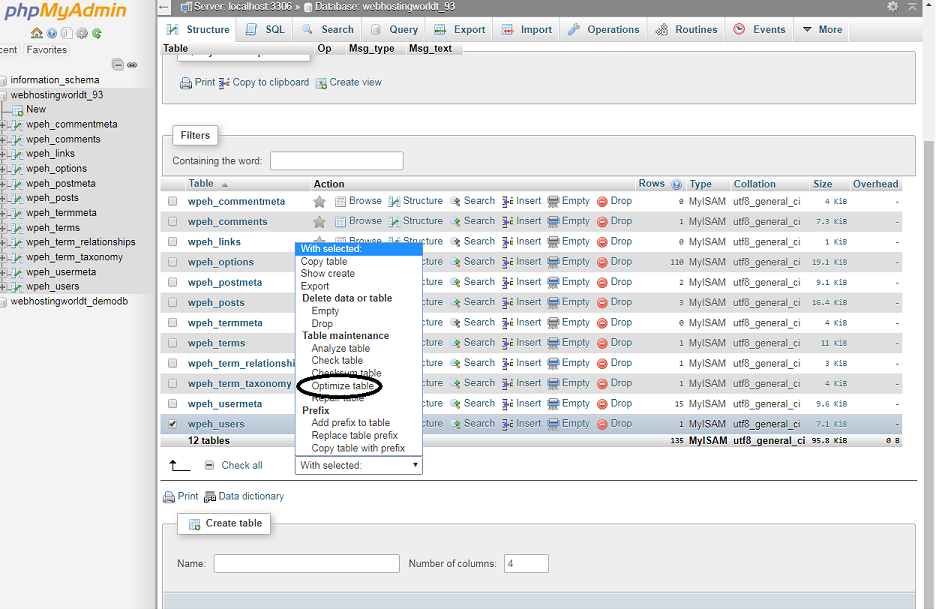Click the Insert icon for wpeh_usermeta row
This screenshot has height=609, width=938.
(508, 404)
